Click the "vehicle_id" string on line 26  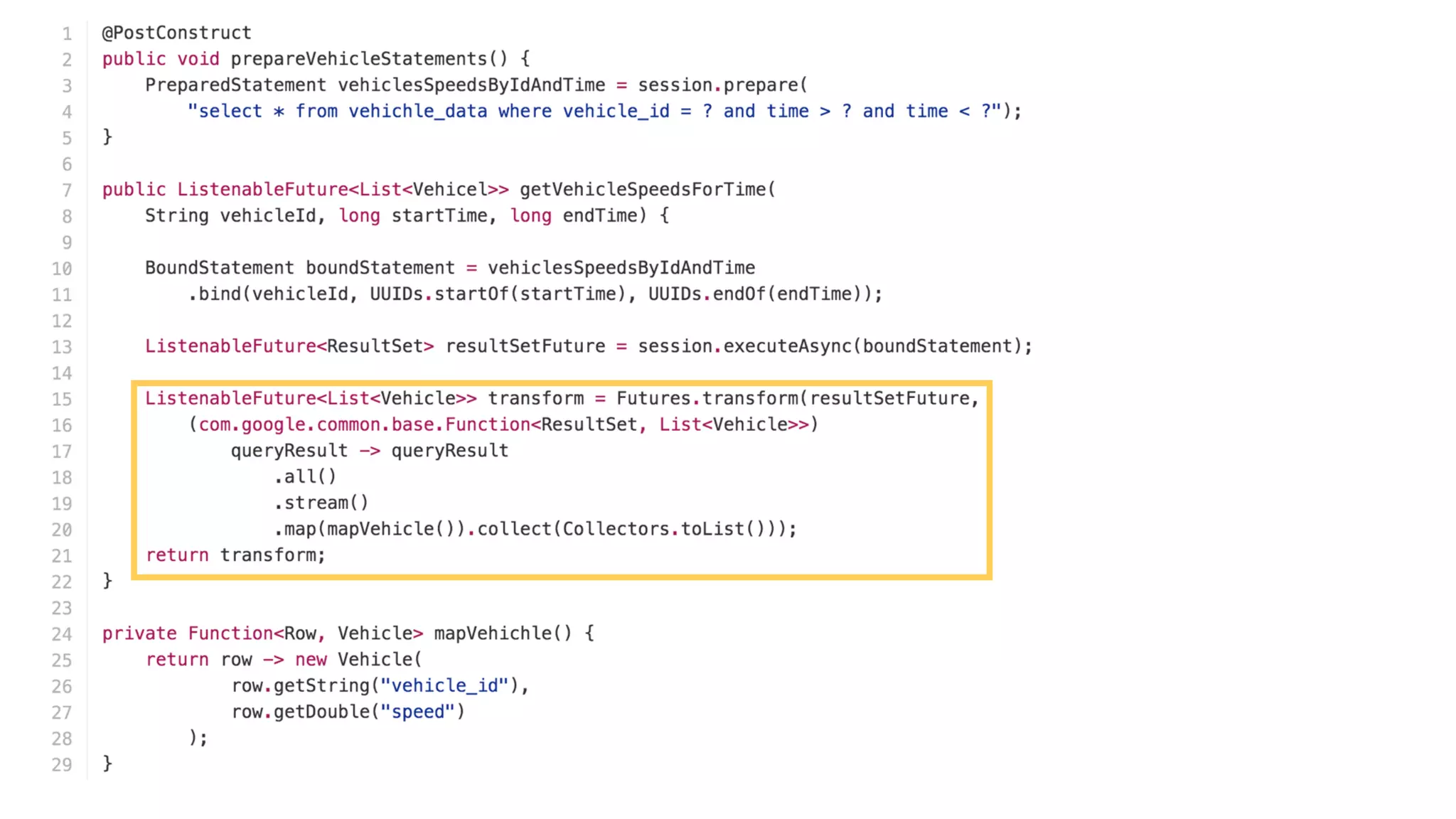point(444,685)
